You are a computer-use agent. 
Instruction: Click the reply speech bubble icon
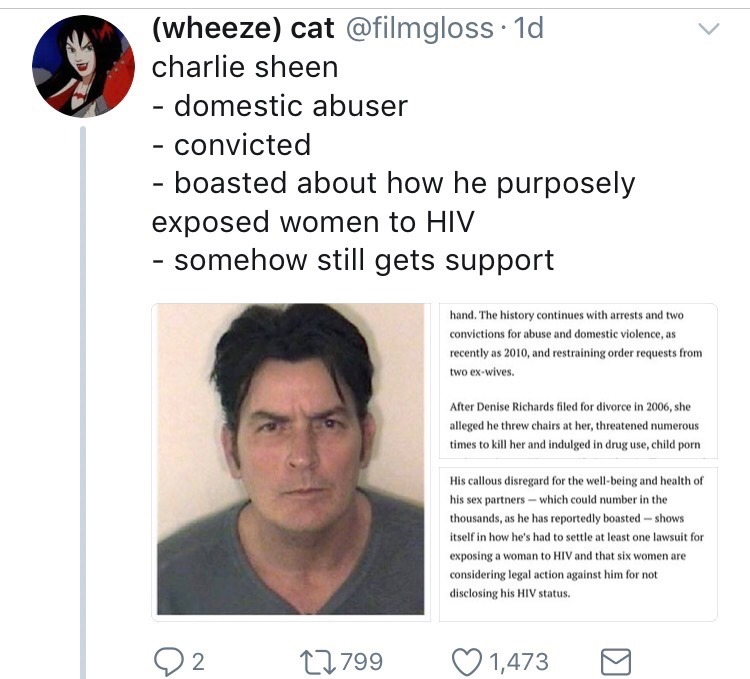click(168, 662)
